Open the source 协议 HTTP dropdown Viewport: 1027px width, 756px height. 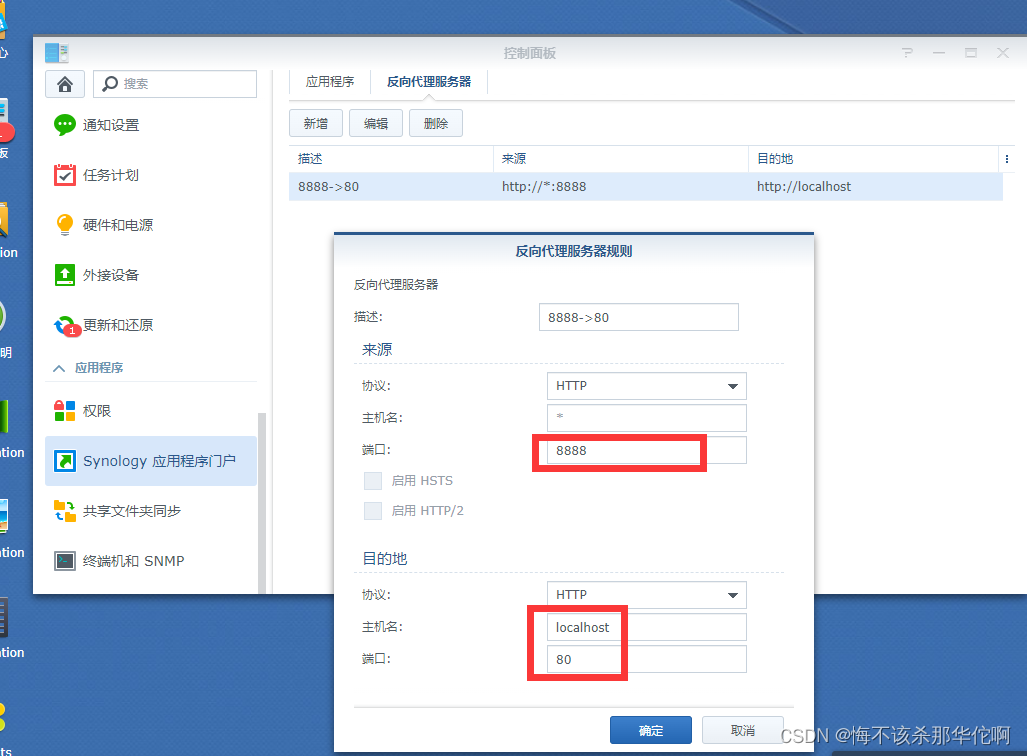[x=646, y=386]
